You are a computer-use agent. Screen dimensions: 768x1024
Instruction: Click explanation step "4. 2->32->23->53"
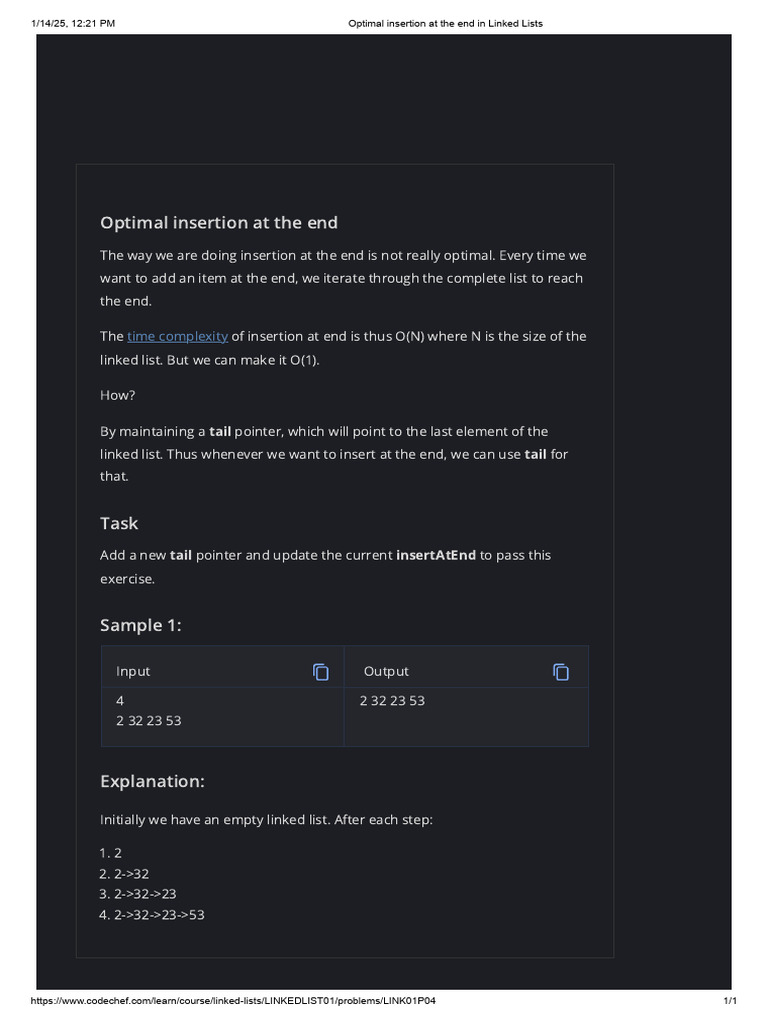click(x=152, y=914)
